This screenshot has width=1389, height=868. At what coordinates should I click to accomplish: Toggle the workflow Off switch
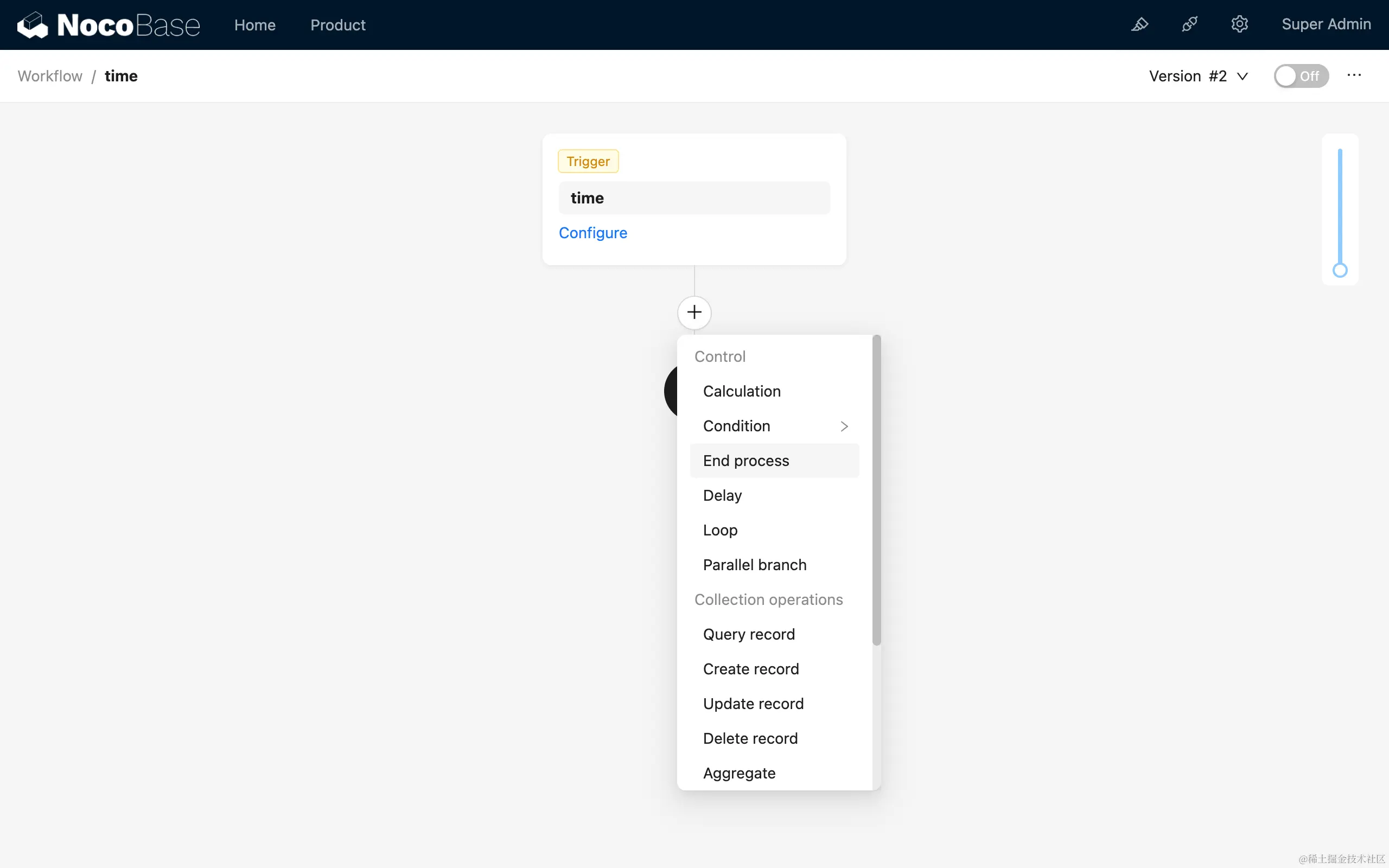point(1301,76)
